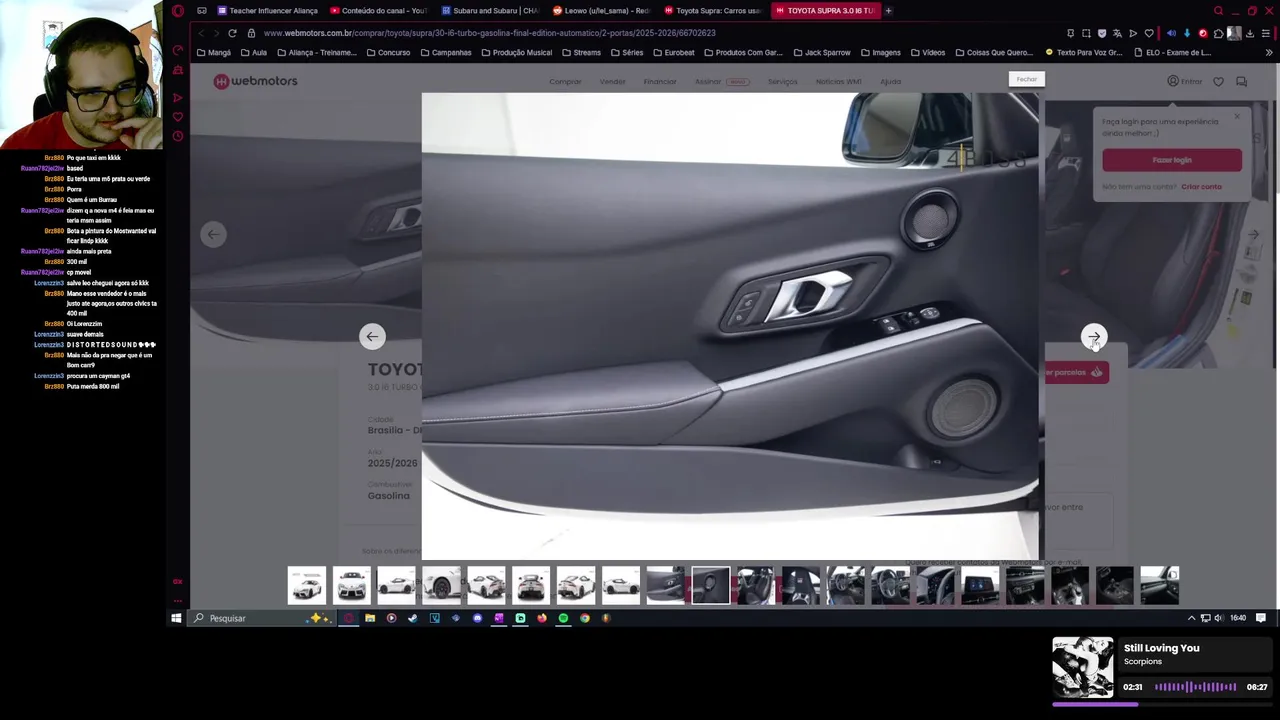1280x720 pixels.
Task: Open the Produção Musical bookmarks folder
Action: pos(516,53)
